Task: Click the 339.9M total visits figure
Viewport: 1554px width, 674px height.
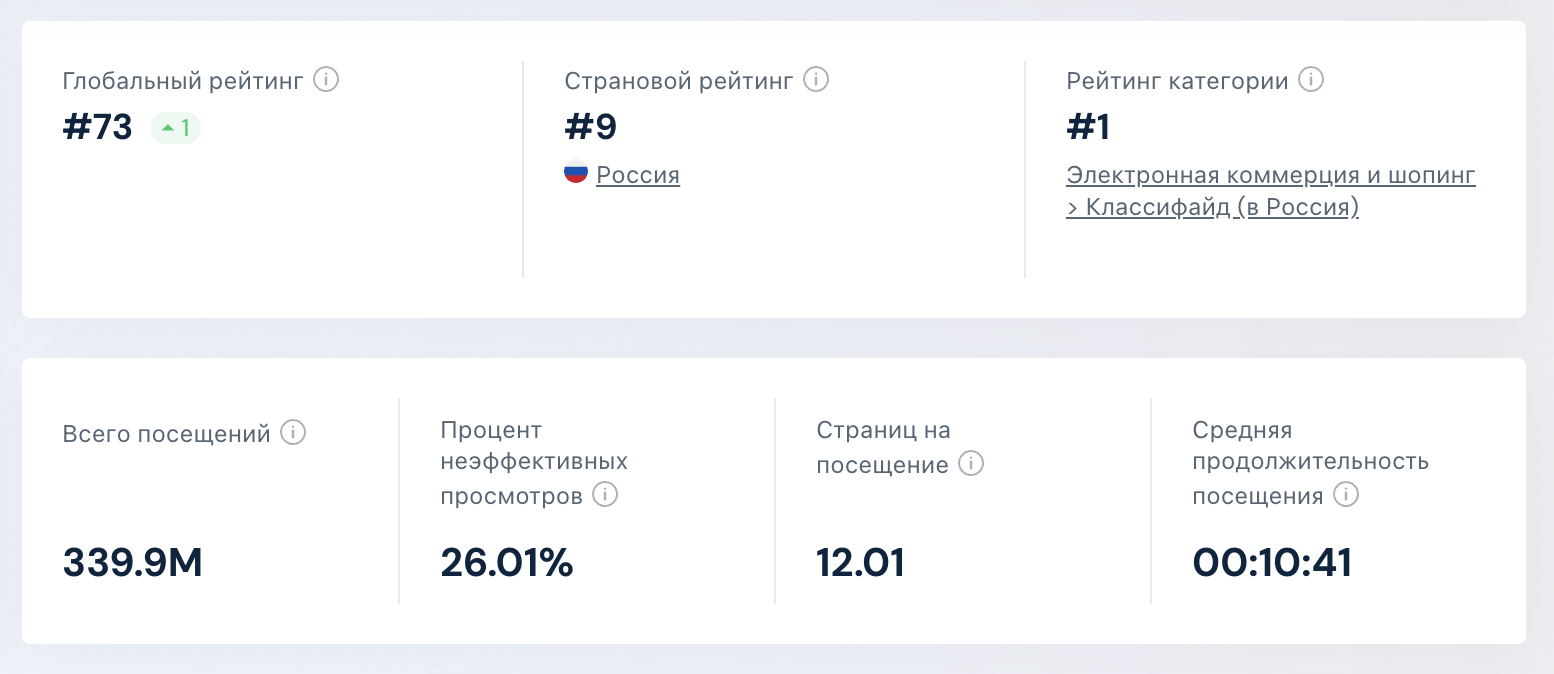Action: 133,563
